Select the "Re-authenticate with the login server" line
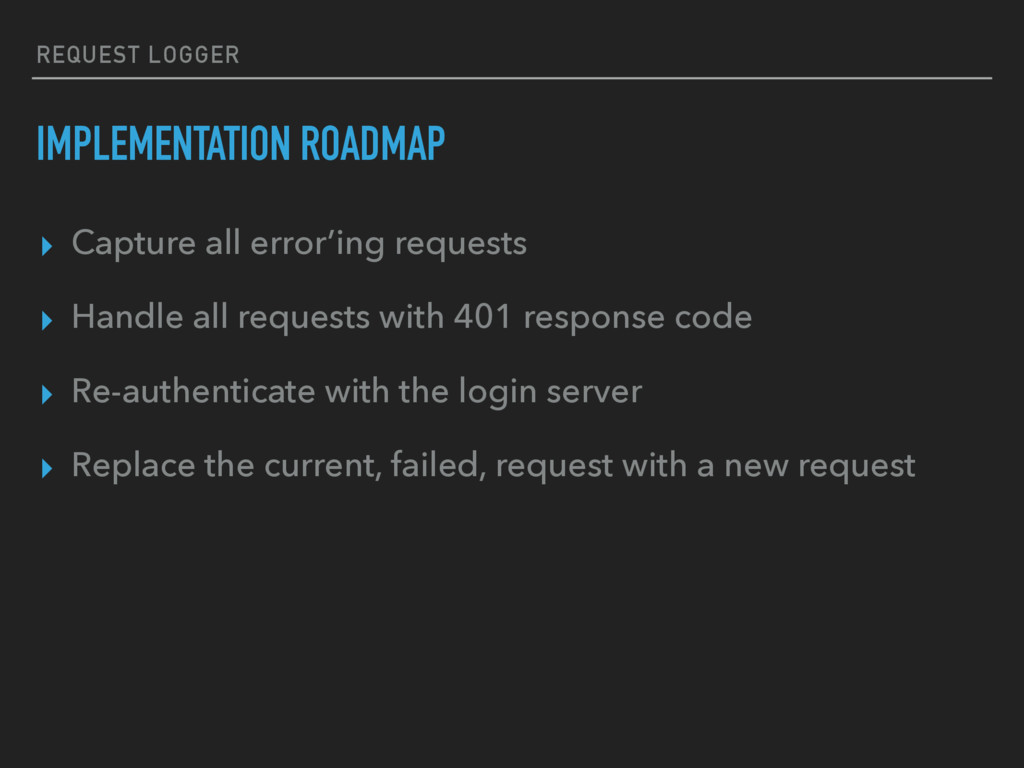The image size is (1024, 768). pos(357,392)
